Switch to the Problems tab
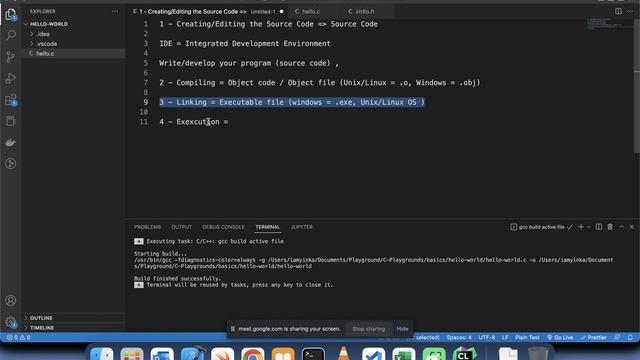Screen dimensions: 640x360 pyautogui.click(x=147, y=227)
